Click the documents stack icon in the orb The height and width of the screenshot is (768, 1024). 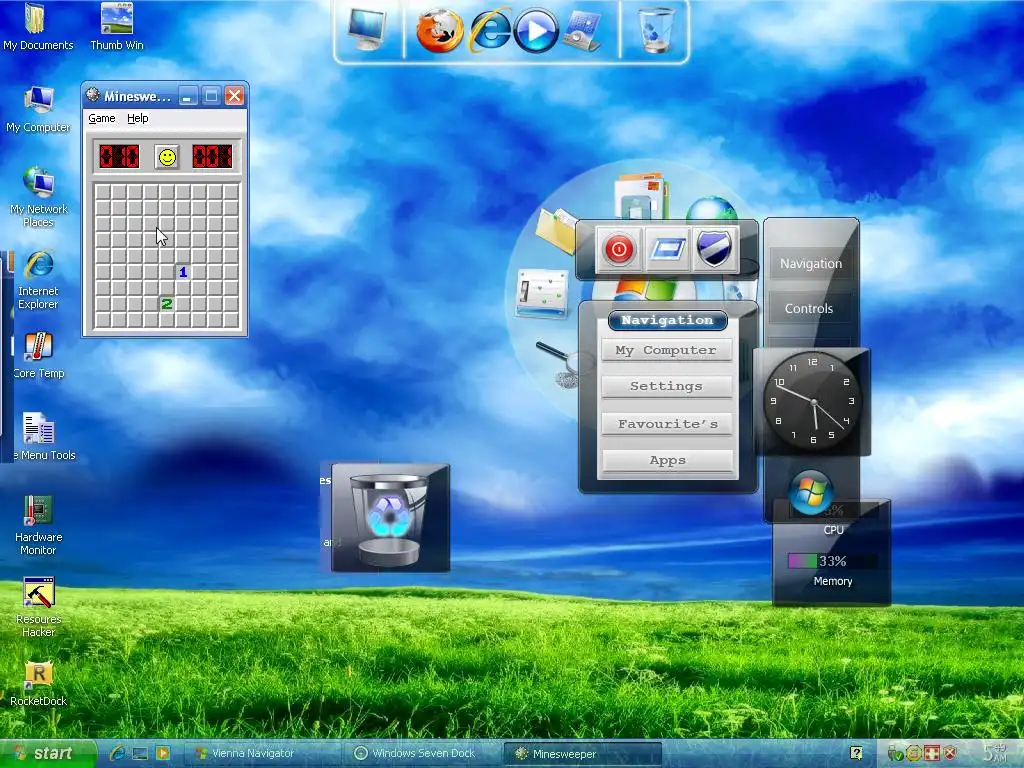pos(641,195)
